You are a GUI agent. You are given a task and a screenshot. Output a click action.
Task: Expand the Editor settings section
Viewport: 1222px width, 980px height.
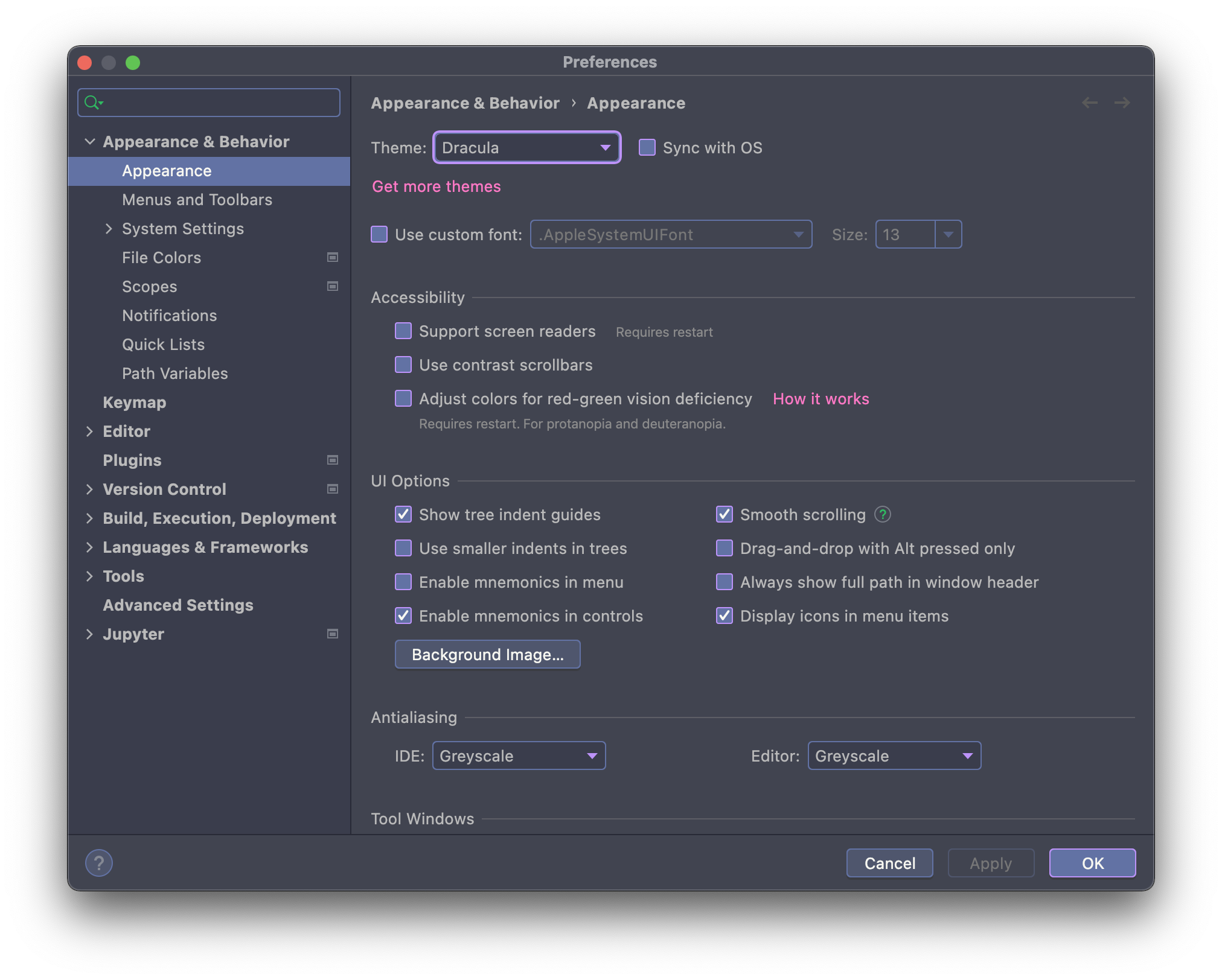(89, 431)
